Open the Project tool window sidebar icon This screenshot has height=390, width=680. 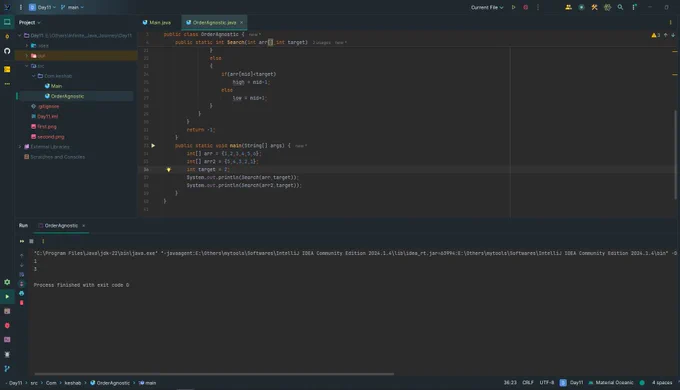[7, 22]
